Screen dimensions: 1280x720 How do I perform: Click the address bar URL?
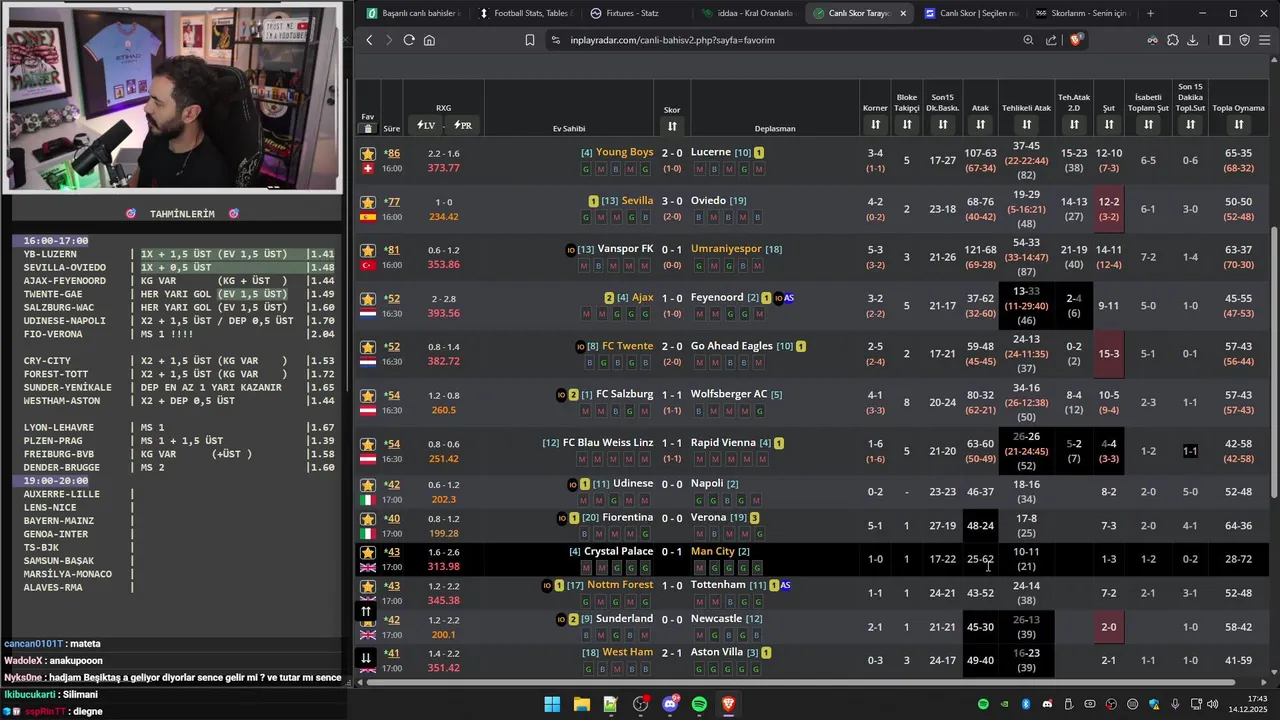point(672,40)
